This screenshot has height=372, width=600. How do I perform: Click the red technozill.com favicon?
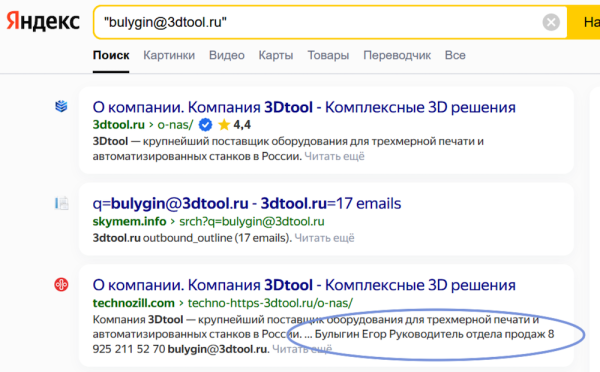(61, 284)
